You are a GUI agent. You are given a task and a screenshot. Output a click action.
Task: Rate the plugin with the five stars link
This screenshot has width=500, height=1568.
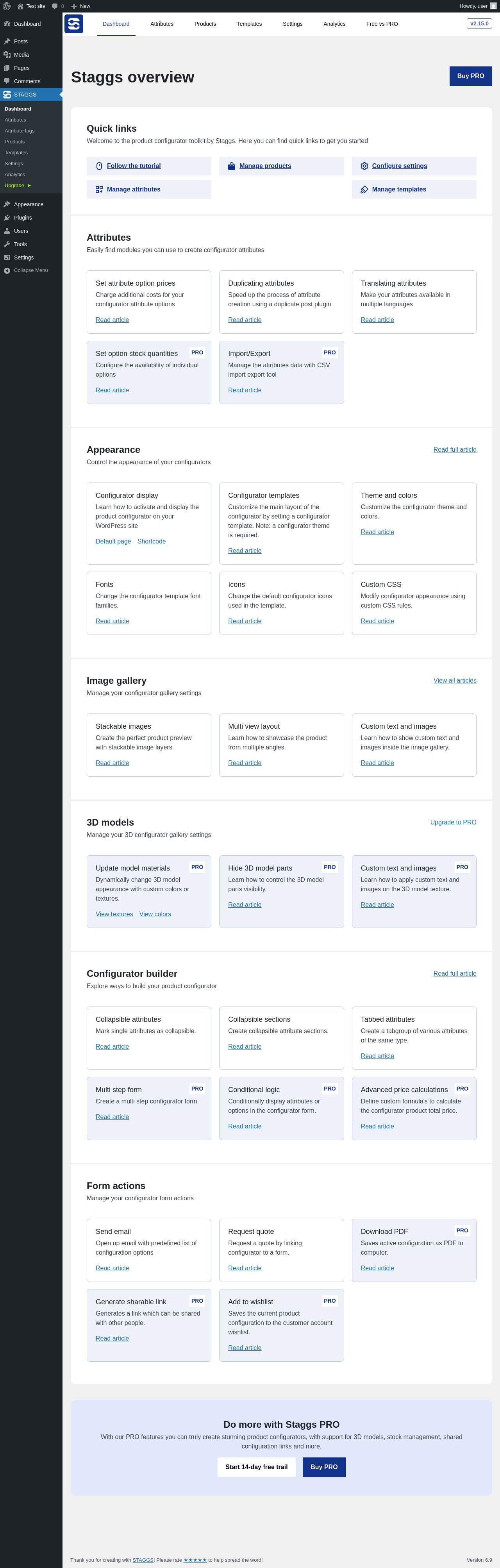click(x=195, y=1560)
